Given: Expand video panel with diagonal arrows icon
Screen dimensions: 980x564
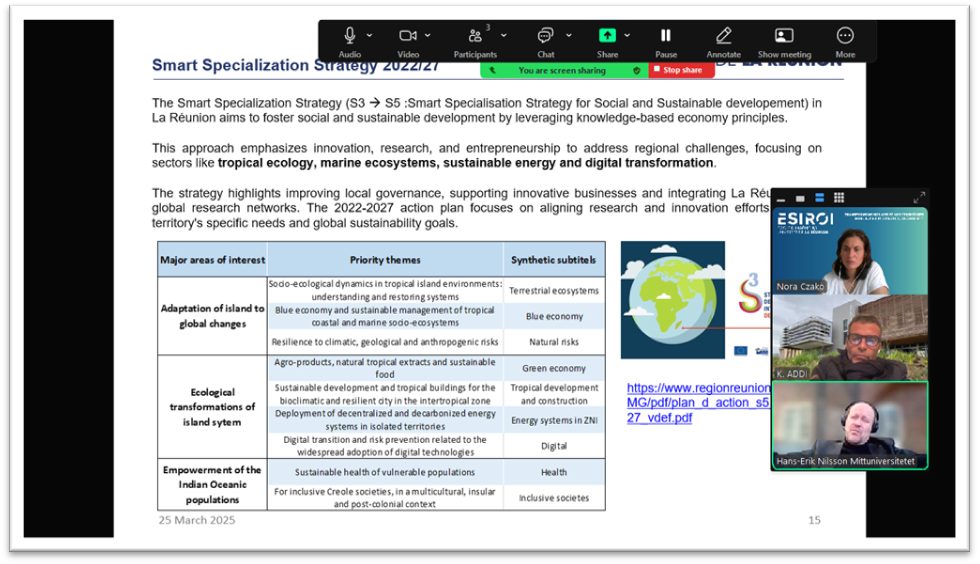Looking at the screenshot, I should click(x=919, y=198).
